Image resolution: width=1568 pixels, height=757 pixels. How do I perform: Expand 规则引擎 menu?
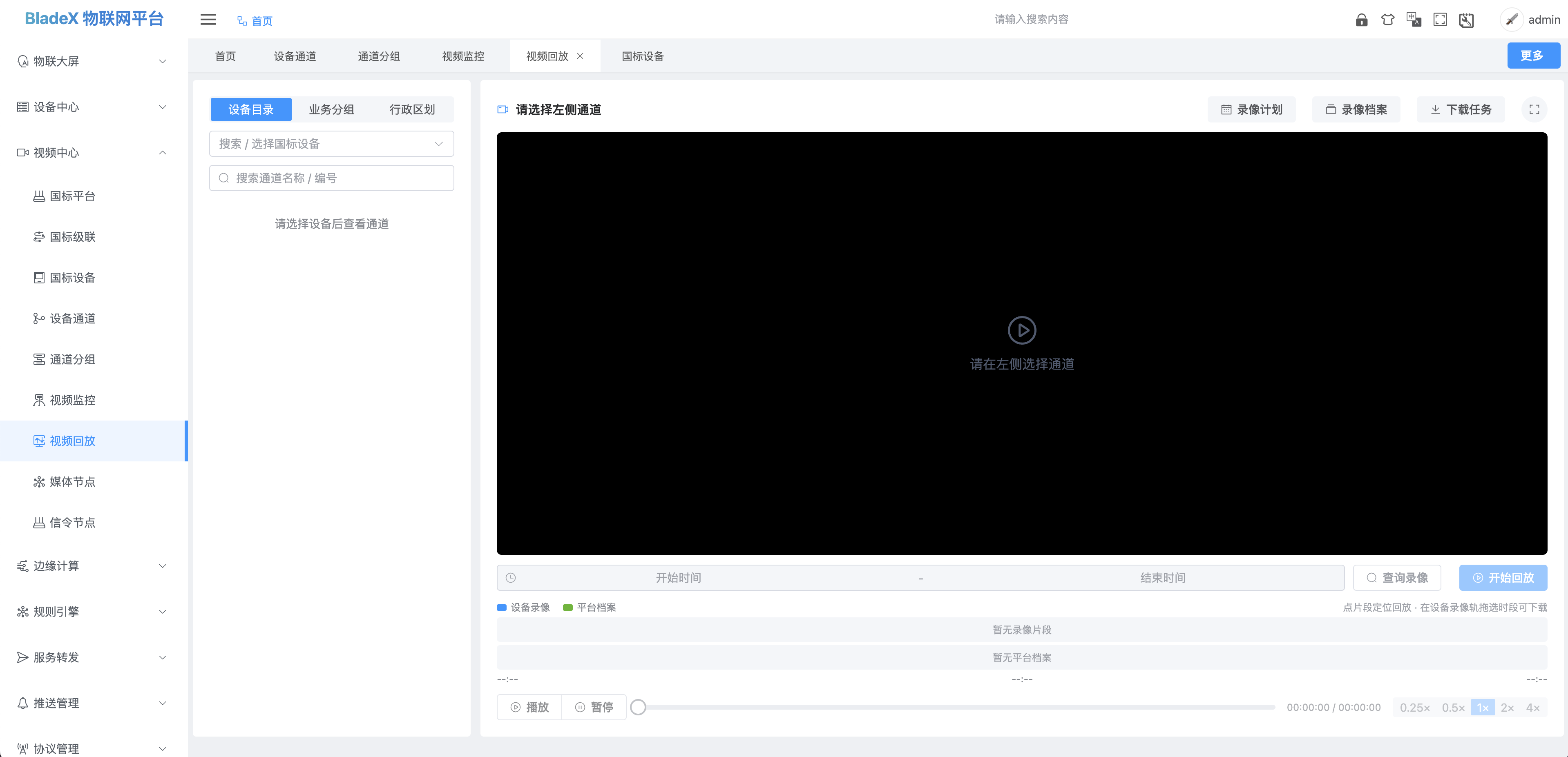[x=93, y=612]
